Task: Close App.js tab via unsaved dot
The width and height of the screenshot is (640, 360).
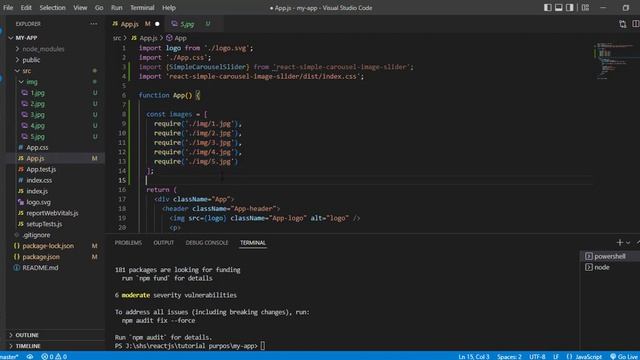Action: tap(157, 24)
